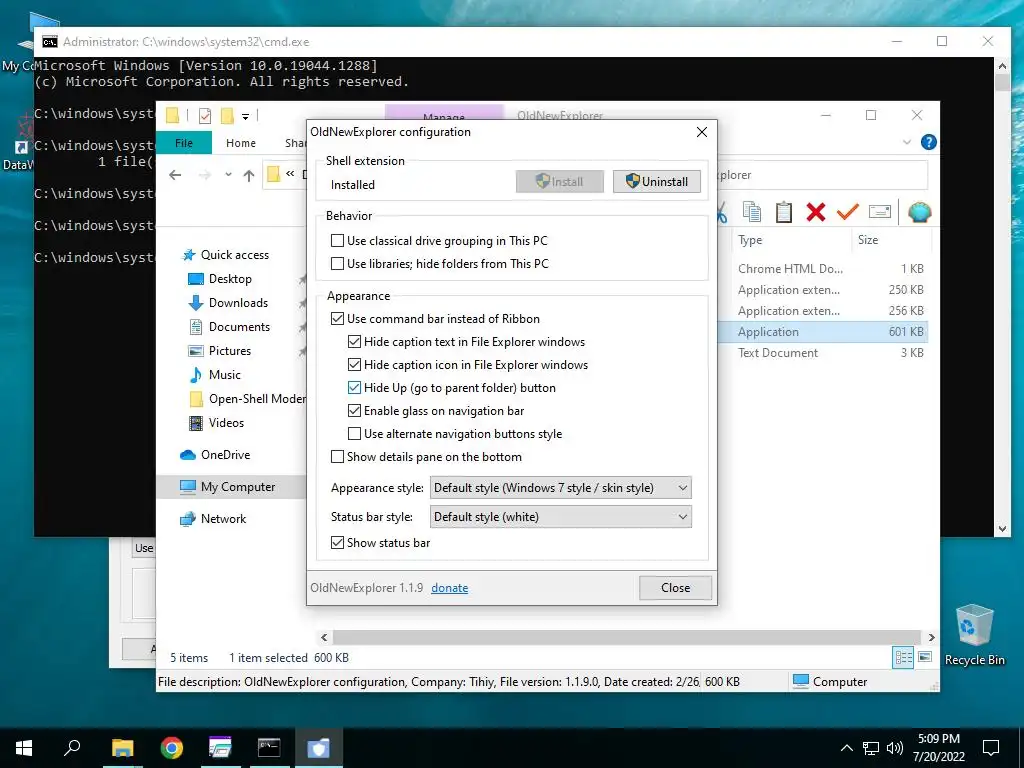
Task: Open File Explorer from taskbar
Action: coord(122,748)
